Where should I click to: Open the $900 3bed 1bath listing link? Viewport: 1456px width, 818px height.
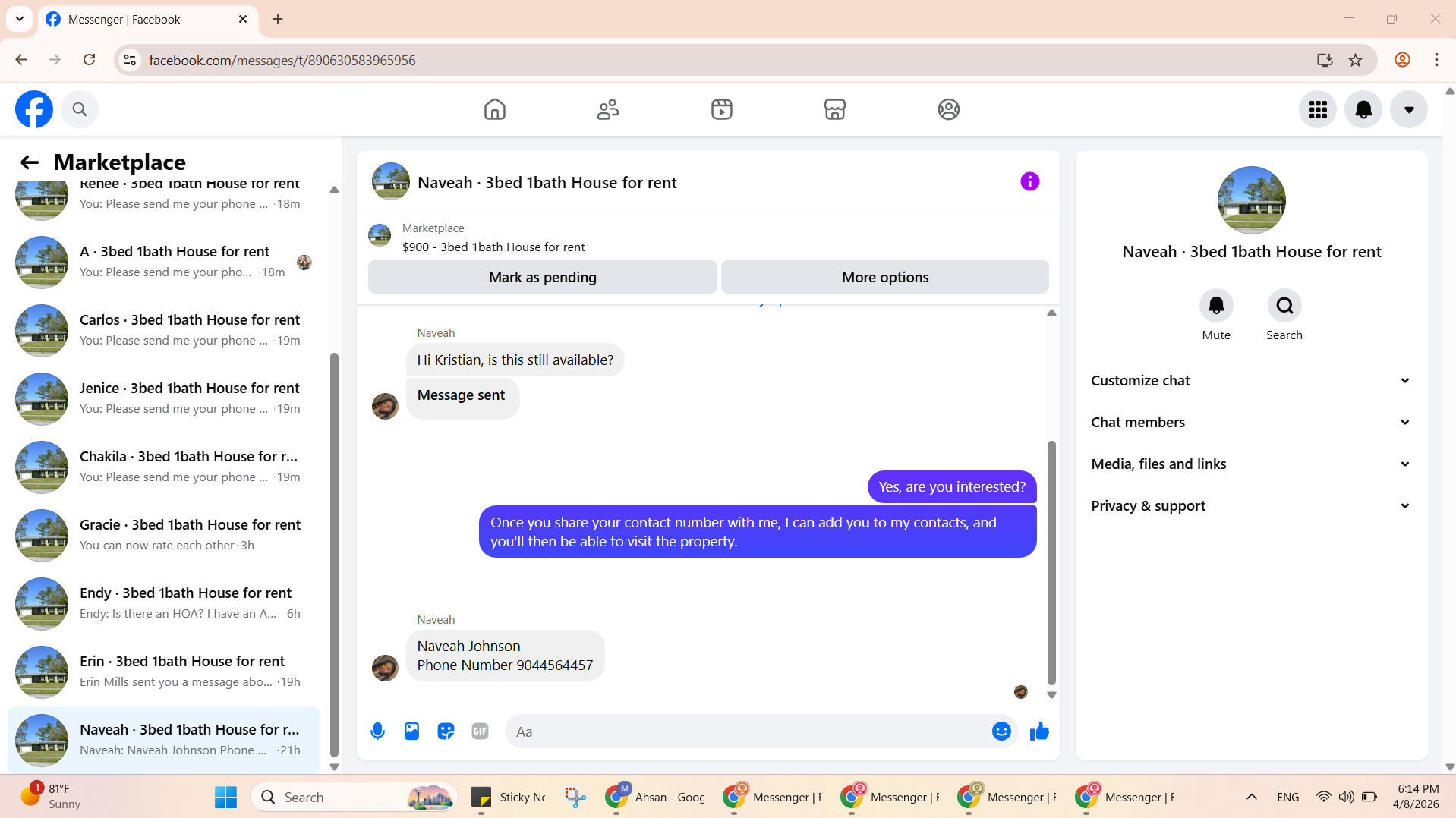493,247
